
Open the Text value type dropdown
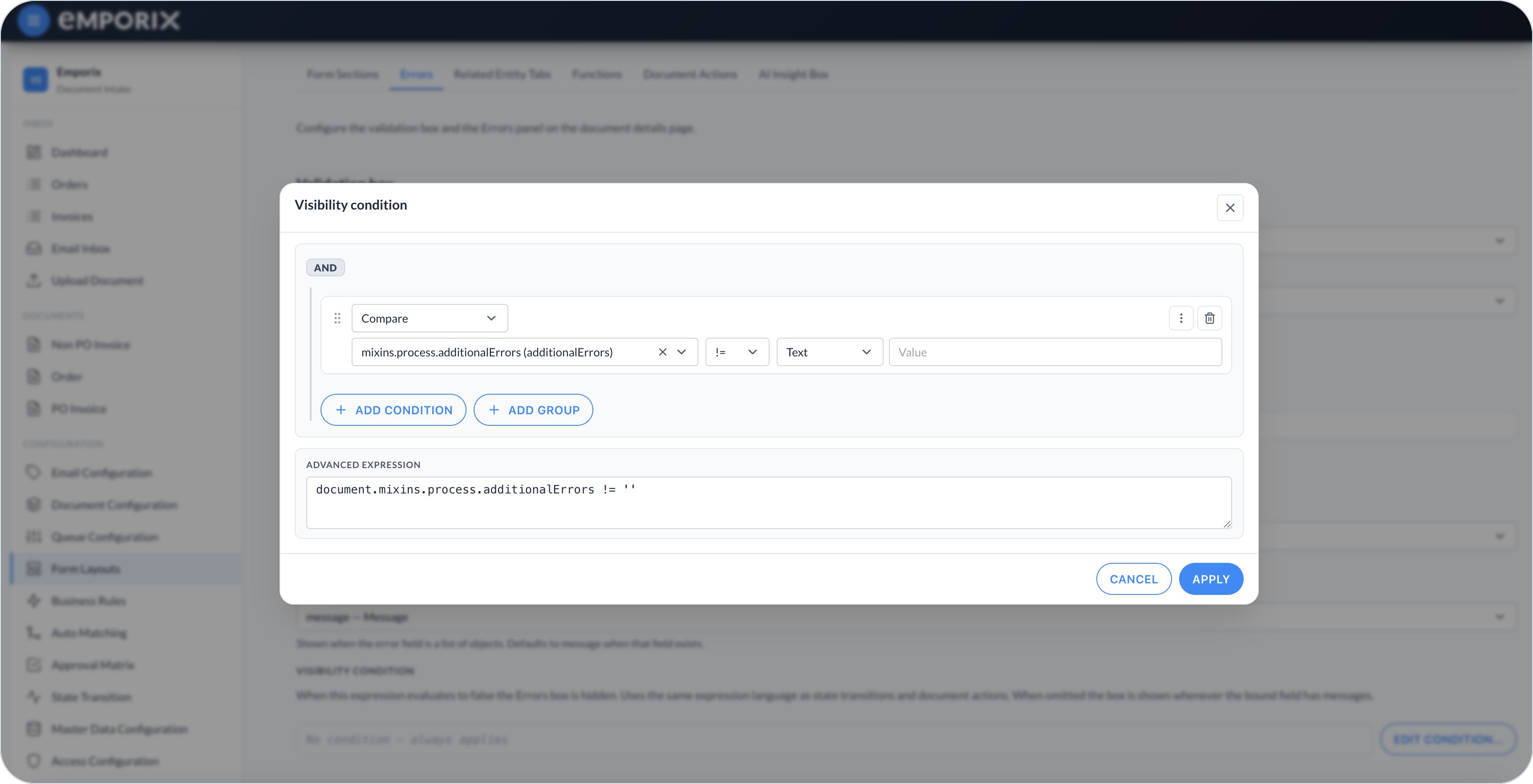(x=830, y=352)
